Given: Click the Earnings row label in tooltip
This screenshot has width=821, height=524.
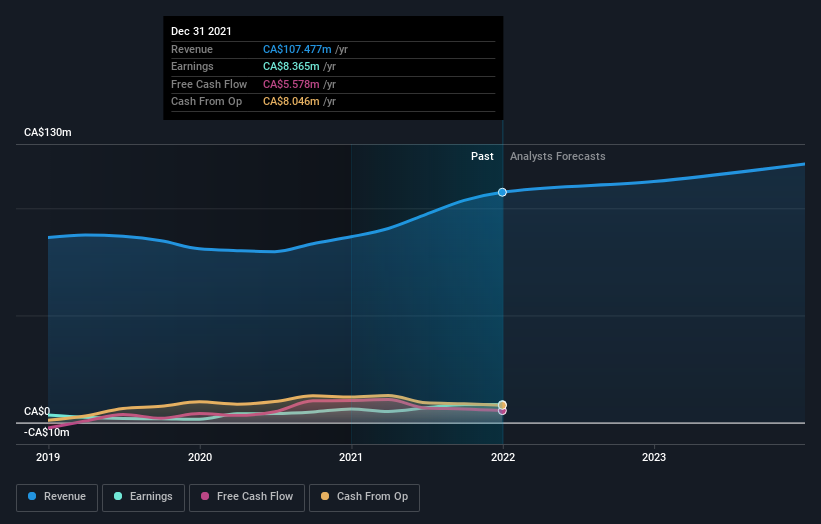Looking at the screenshot, I should point(192,66).
